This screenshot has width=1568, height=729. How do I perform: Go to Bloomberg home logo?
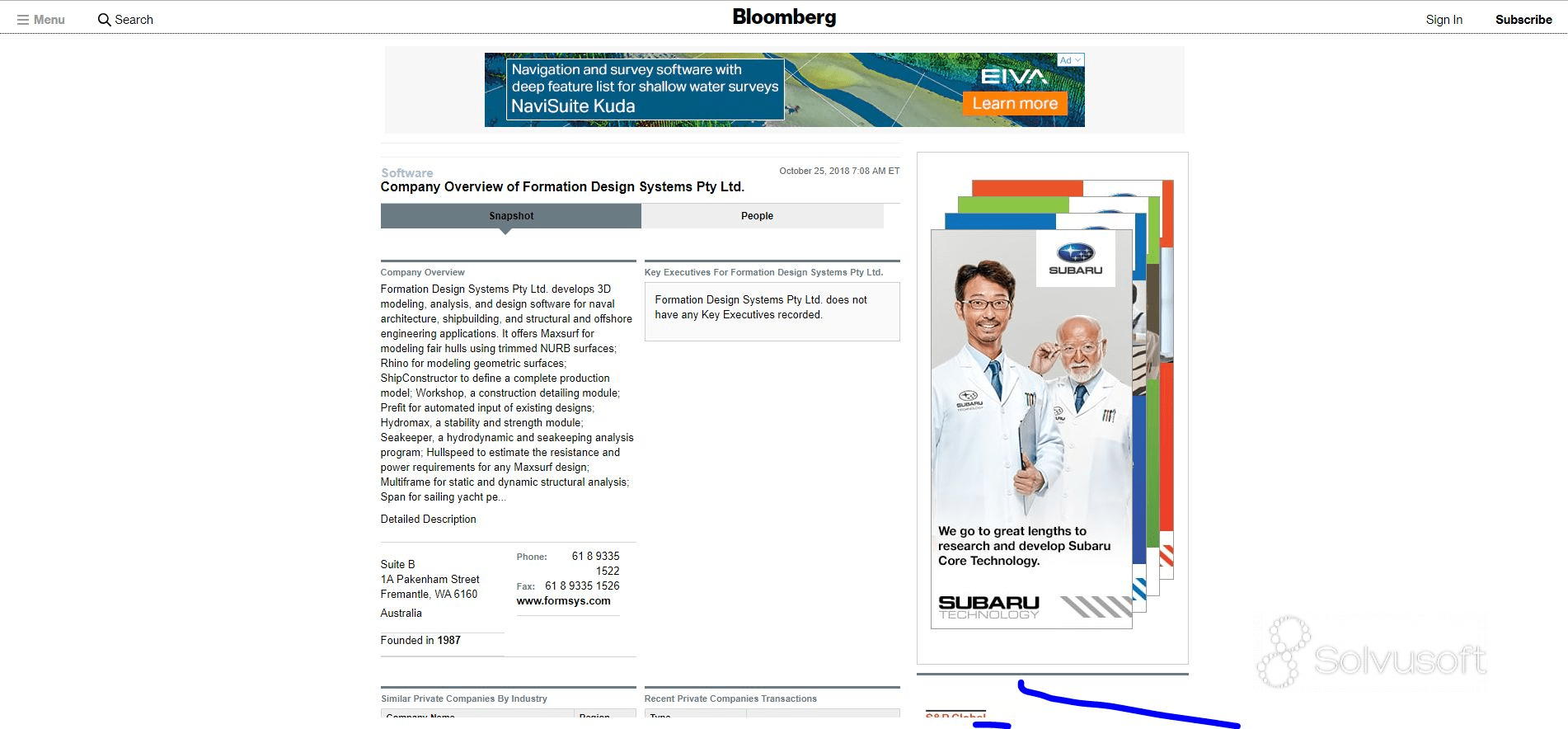tap(784, 17)
